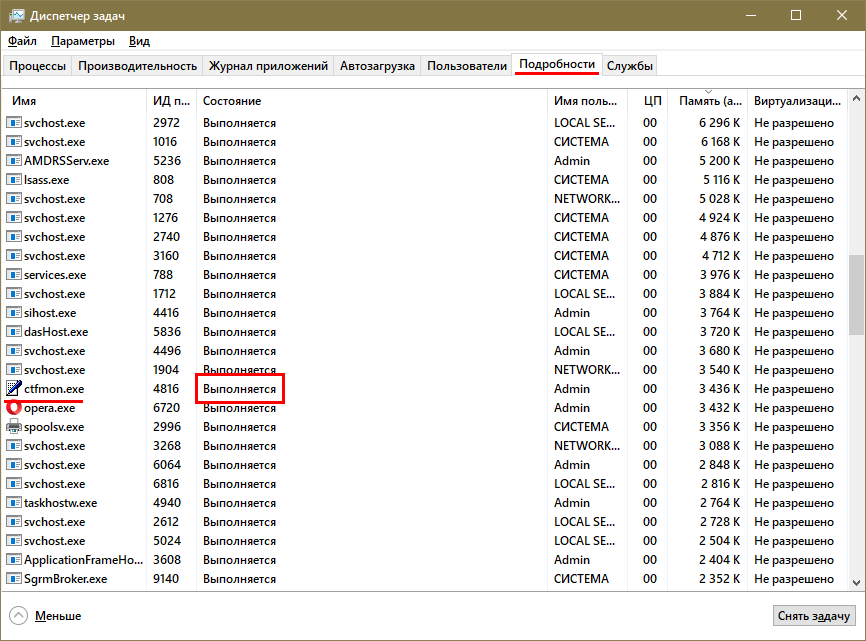Image resolution: width=866 pixels, height=641 pixels.
Task: Sort by the Память column header
Action: (709, 102)
